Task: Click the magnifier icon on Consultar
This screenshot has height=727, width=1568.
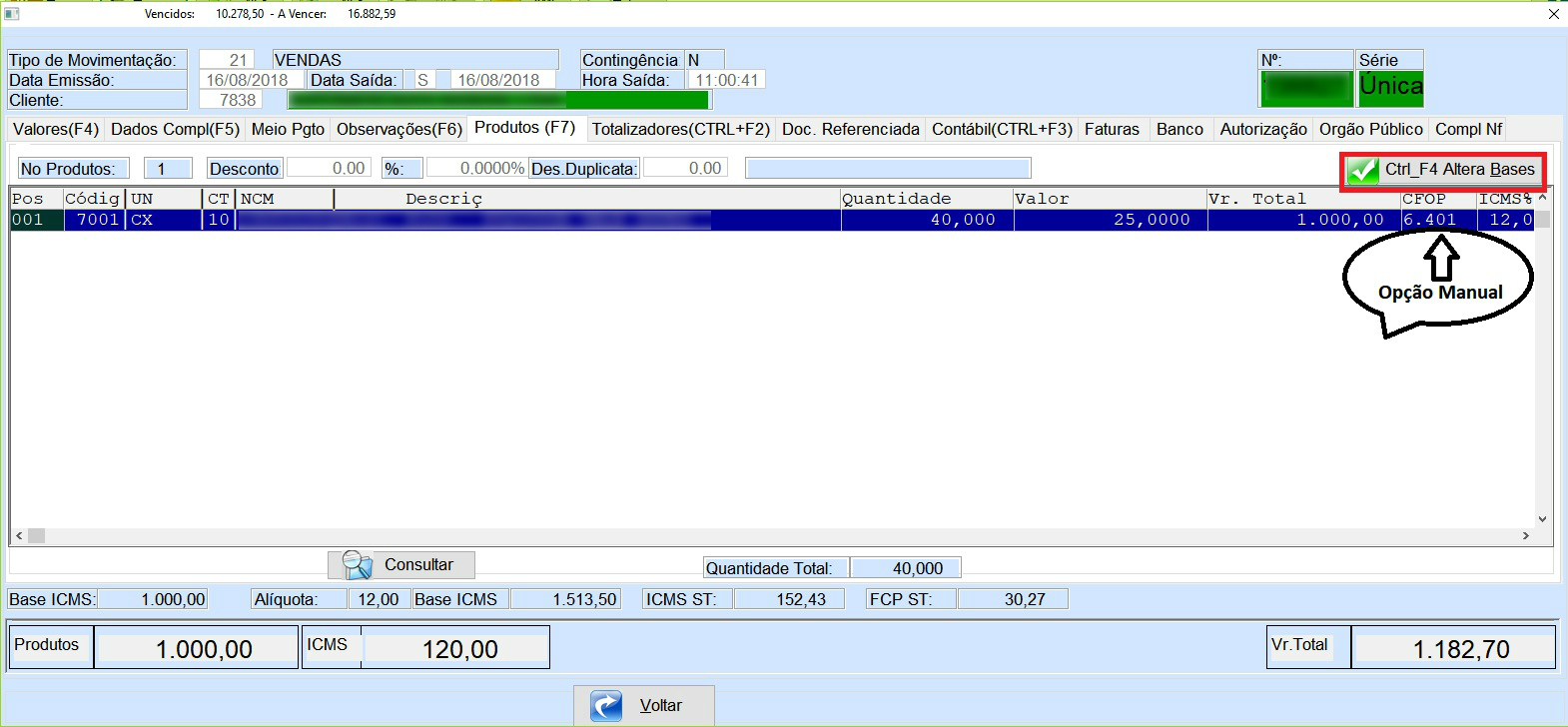Action: (x=357, y=565)
